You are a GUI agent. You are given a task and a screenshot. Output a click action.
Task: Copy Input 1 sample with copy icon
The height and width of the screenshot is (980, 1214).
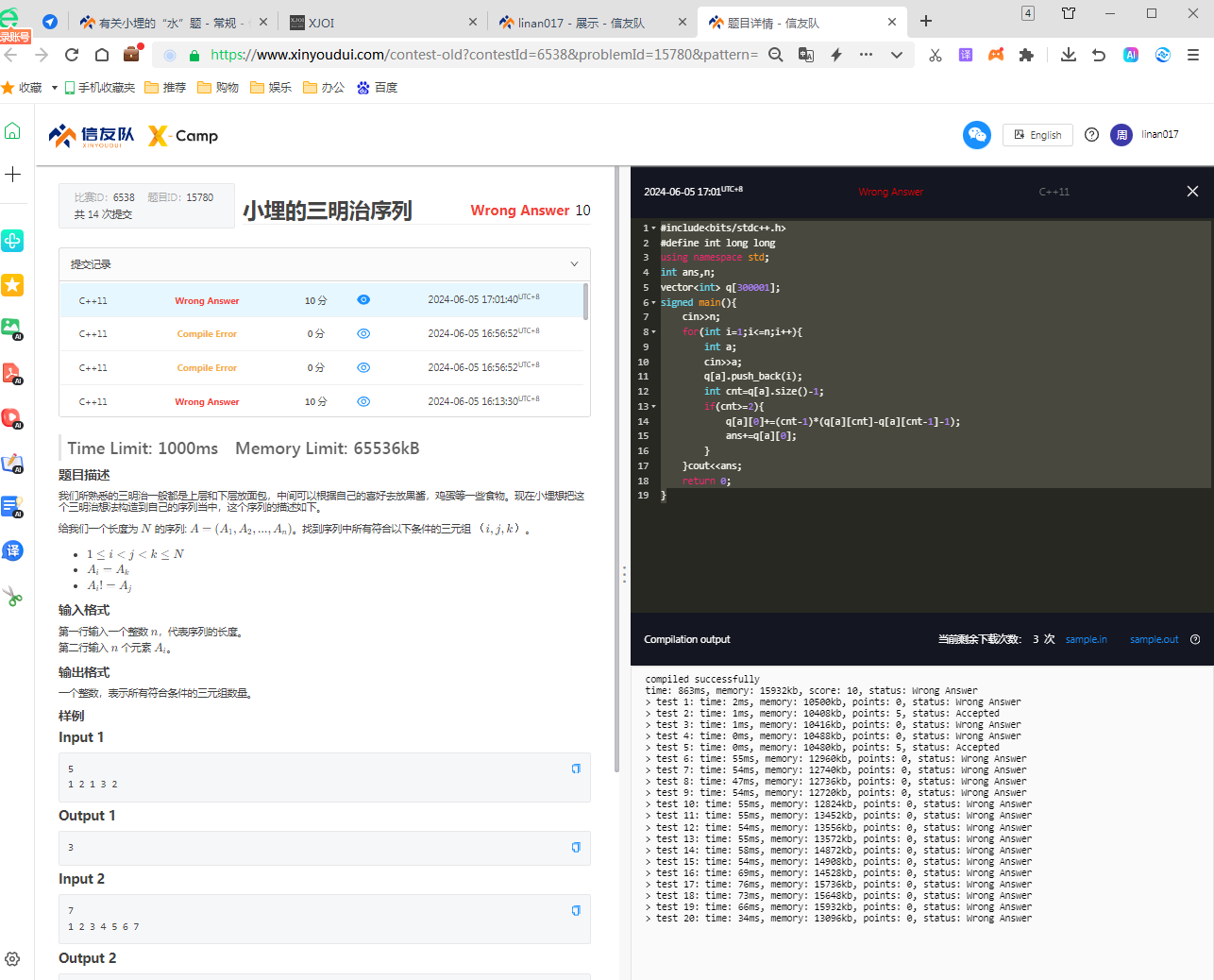click(576, 769)
